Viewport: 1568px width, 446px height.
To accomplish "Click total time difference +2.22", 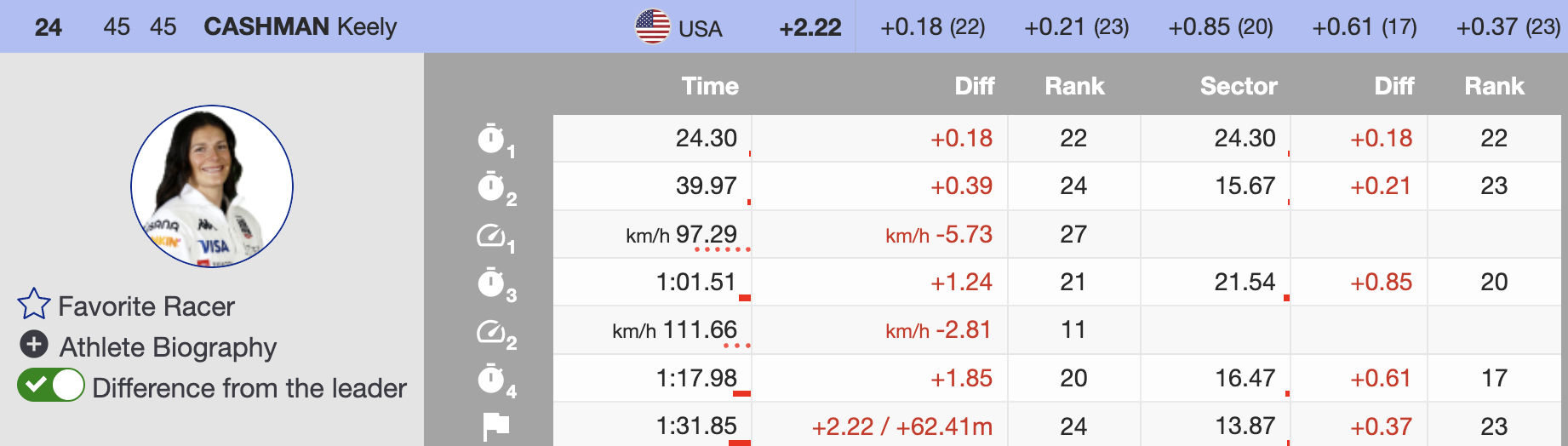I will pyautogui.click(x=810, y=27).
